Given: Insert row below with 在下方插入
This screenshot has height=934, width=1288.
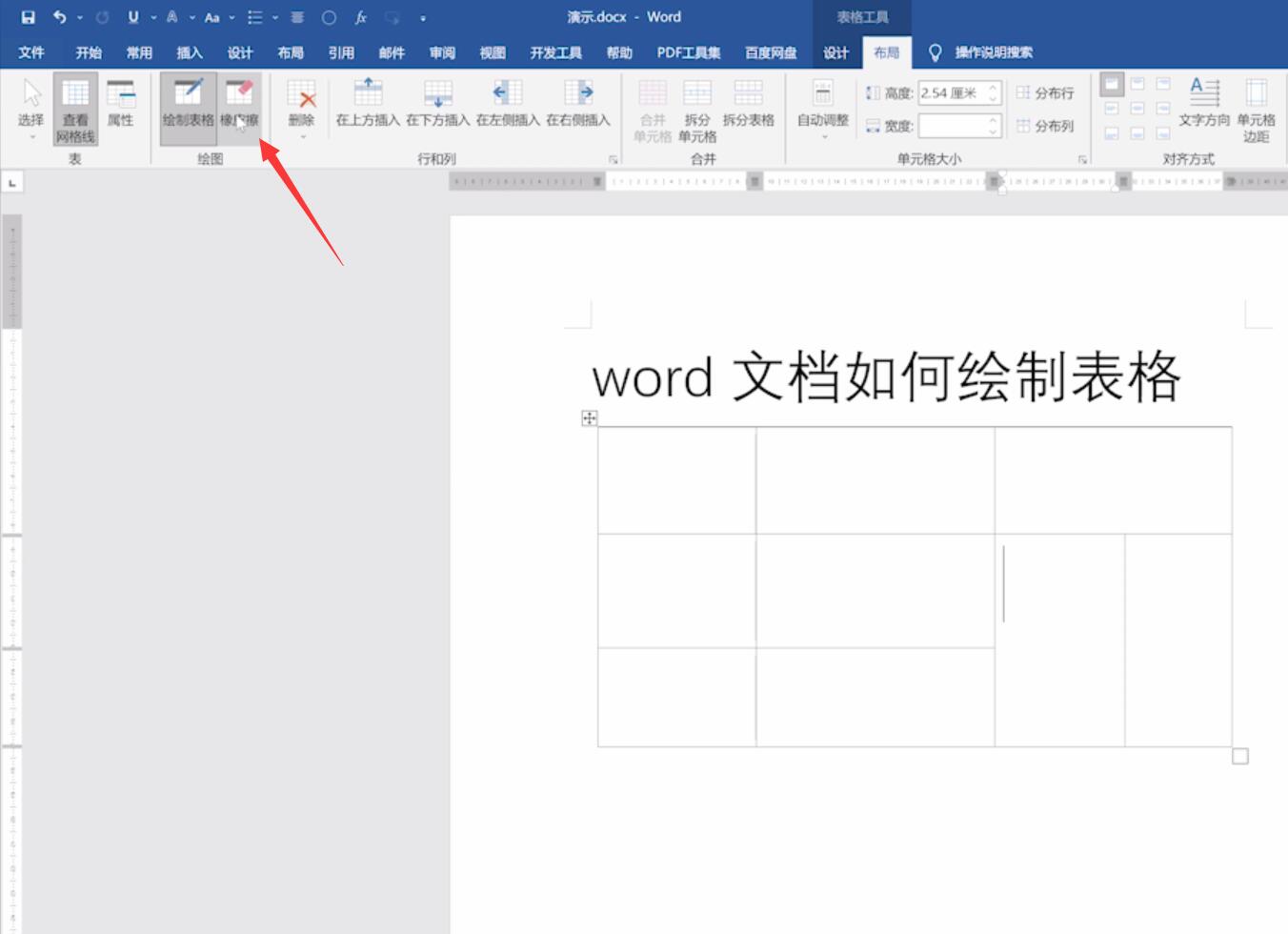Looking at the screenshot, I should click(x=438, y=103).
